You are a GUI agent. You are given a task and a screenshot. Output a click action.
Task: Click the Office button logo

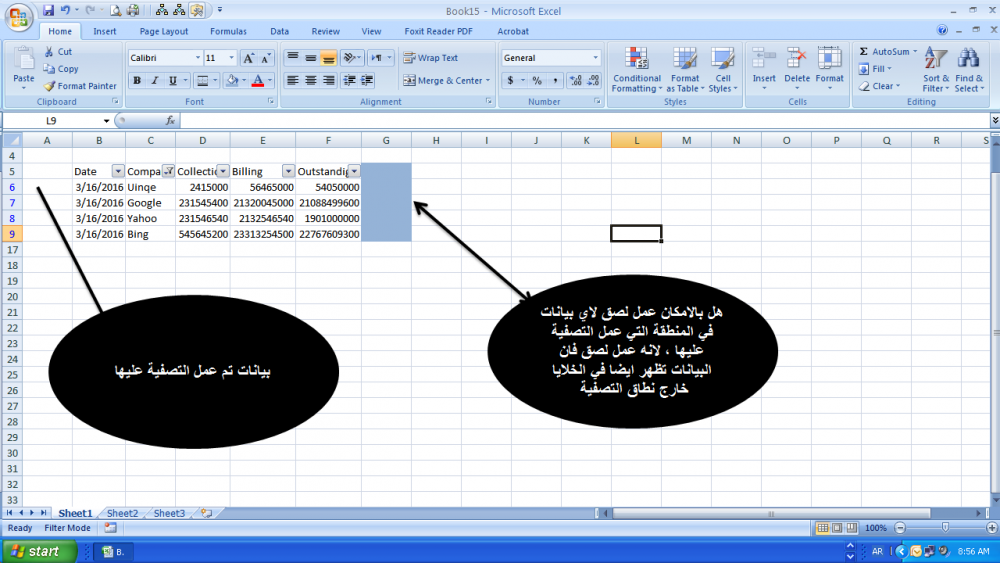point(18,17)
